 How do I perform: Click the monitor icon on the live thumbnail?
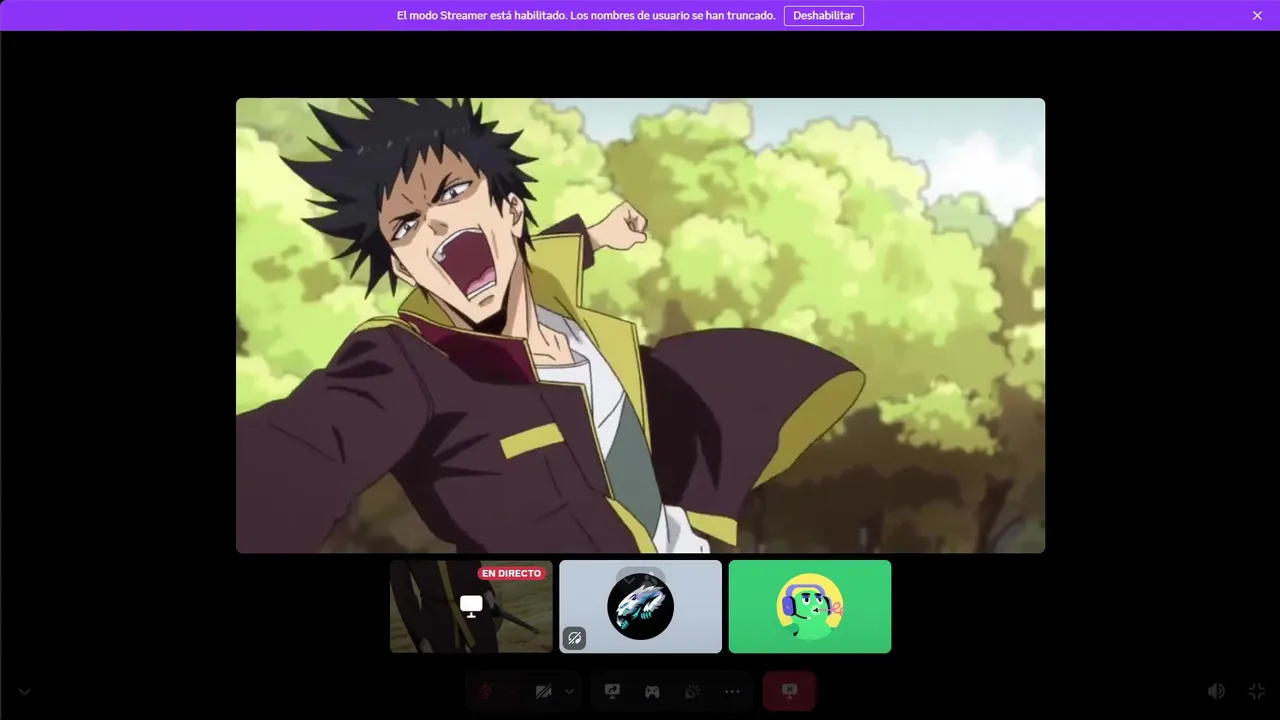coord(471,606)
